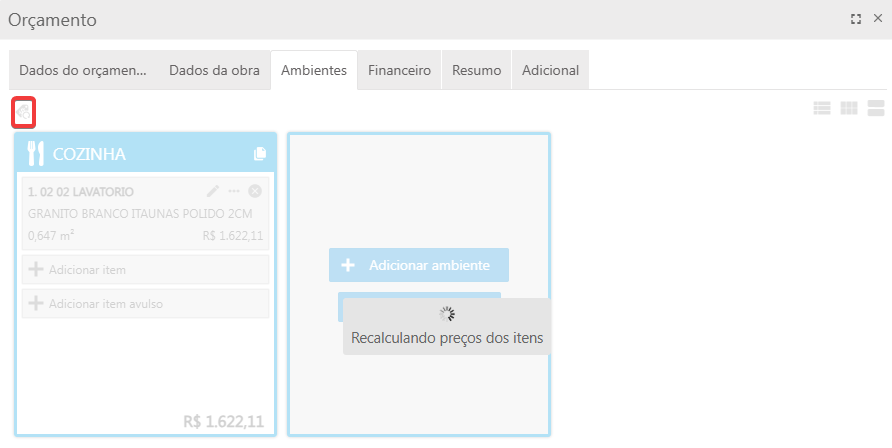892x448 pixels.
Task: Switch to grid view layout
Action: point(849,108)
